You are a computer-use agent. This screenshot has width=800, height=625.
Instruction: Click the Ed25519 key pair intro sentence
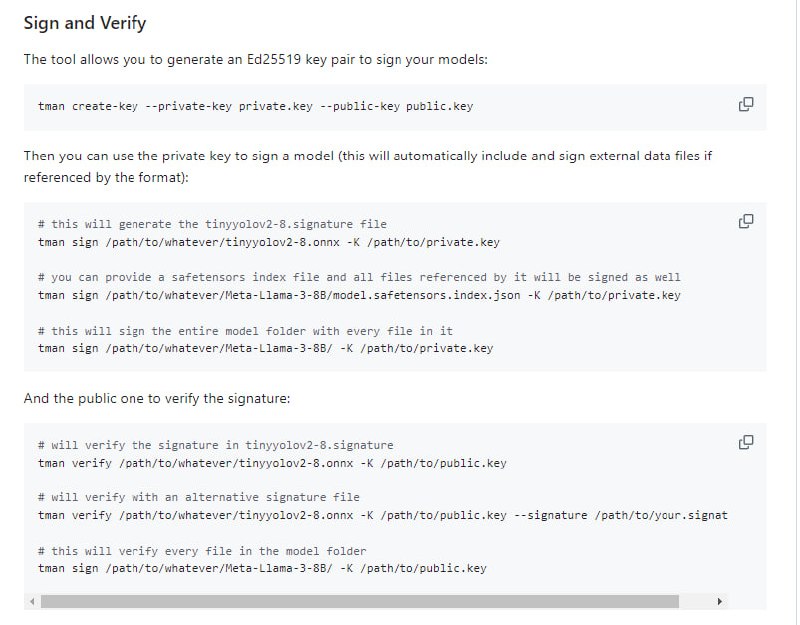tap(255, 60)
